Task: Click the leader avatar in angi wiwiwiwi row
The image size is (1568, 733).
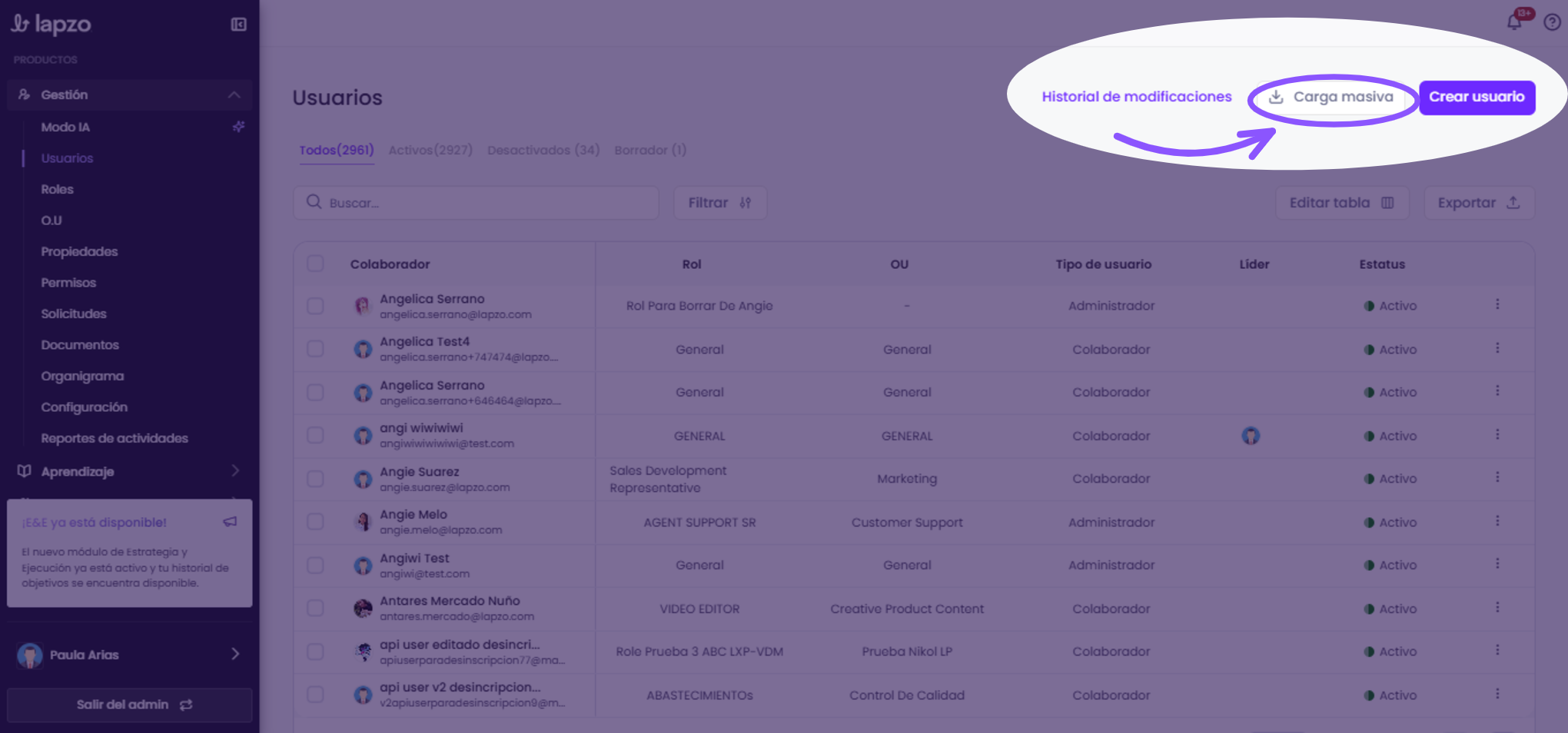Action: pos(1251,436)
